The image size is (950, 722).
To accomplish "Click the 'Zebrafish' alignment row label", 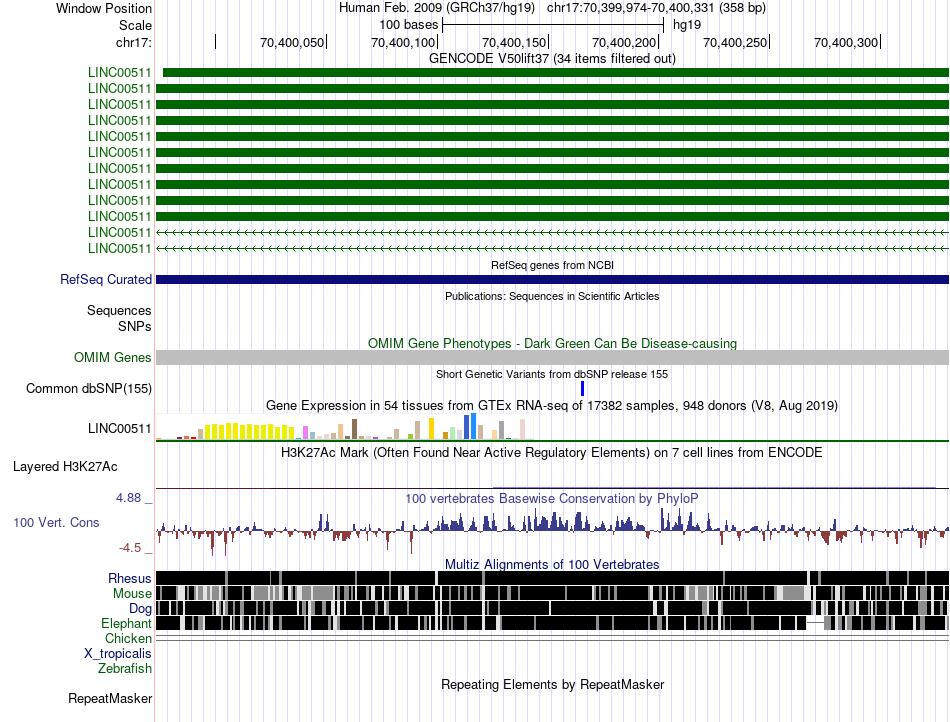I will [125, 669].
